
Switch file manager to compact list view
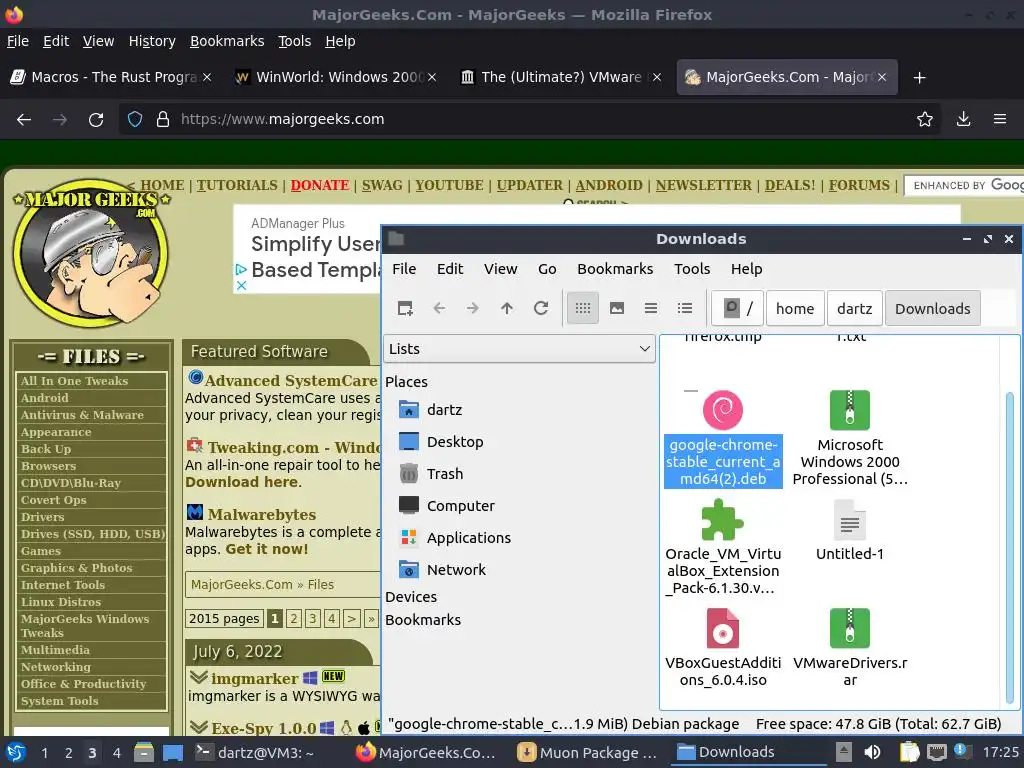click(x=650, y=308)
